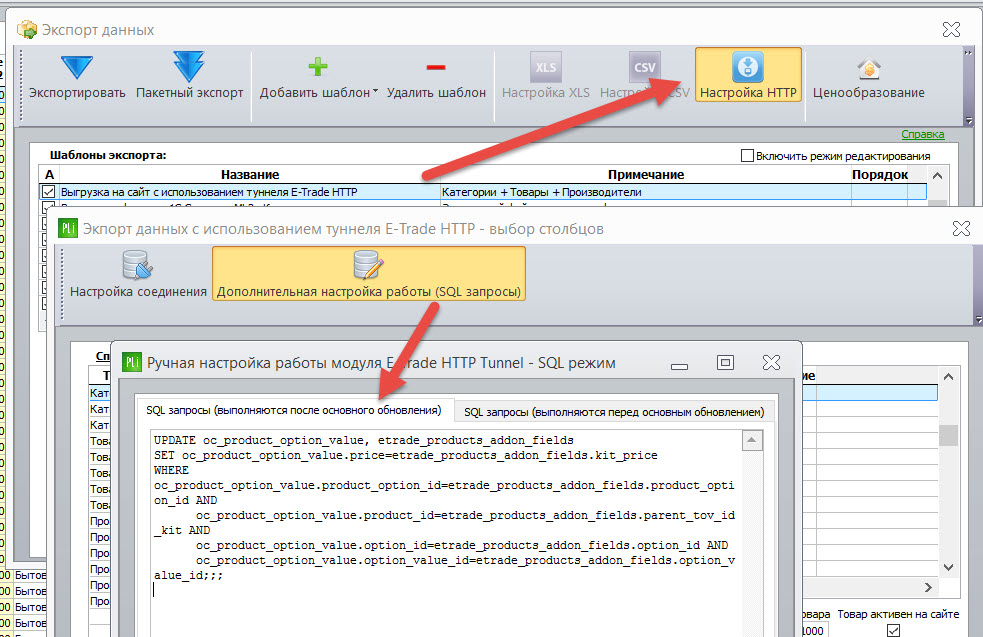
Task: Toggle checkbox of the E-Trade HTTP template row
Action: pos(48,192)
